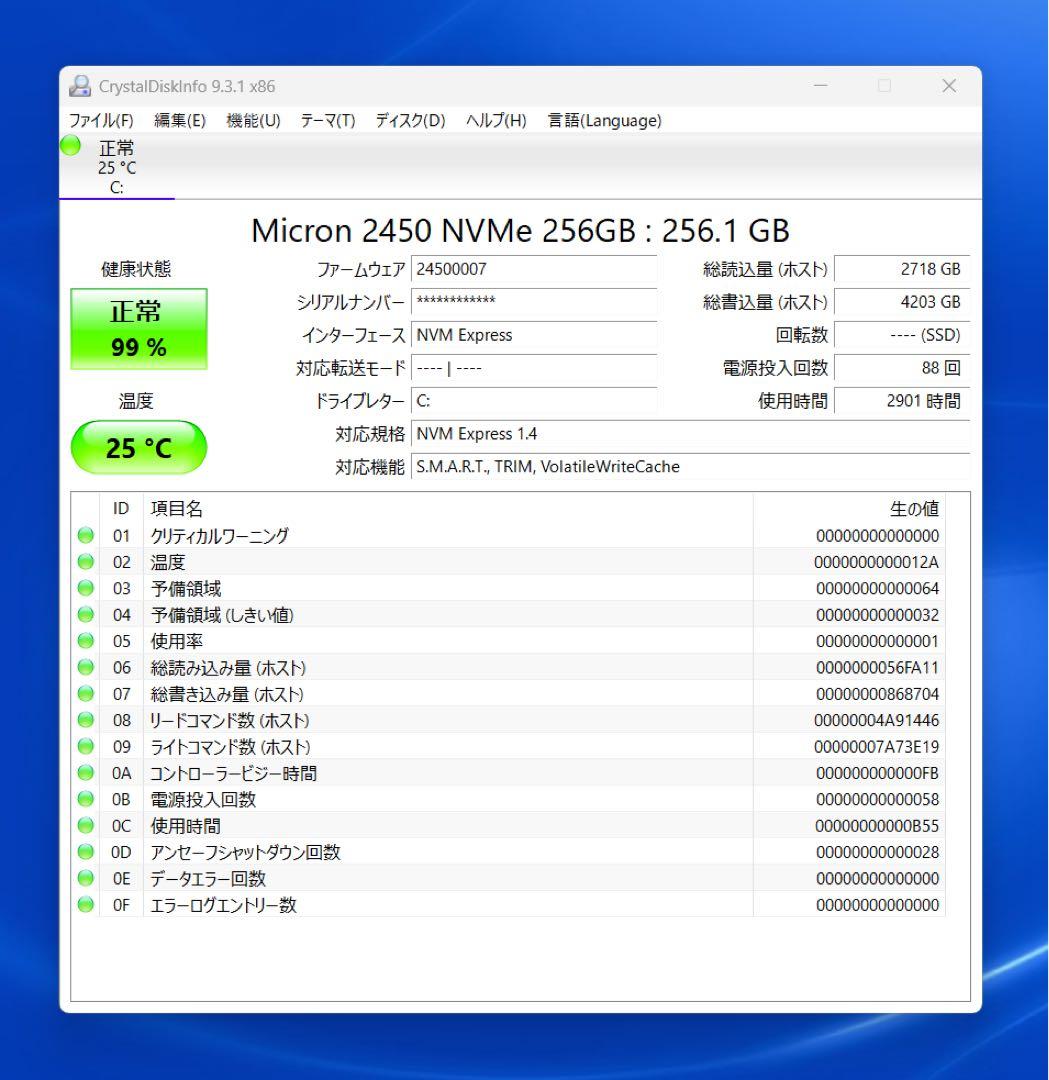Select the status indicator for the 温度 attribute row
Screen dimensions: 1049x1080
[x=86, y=562]
